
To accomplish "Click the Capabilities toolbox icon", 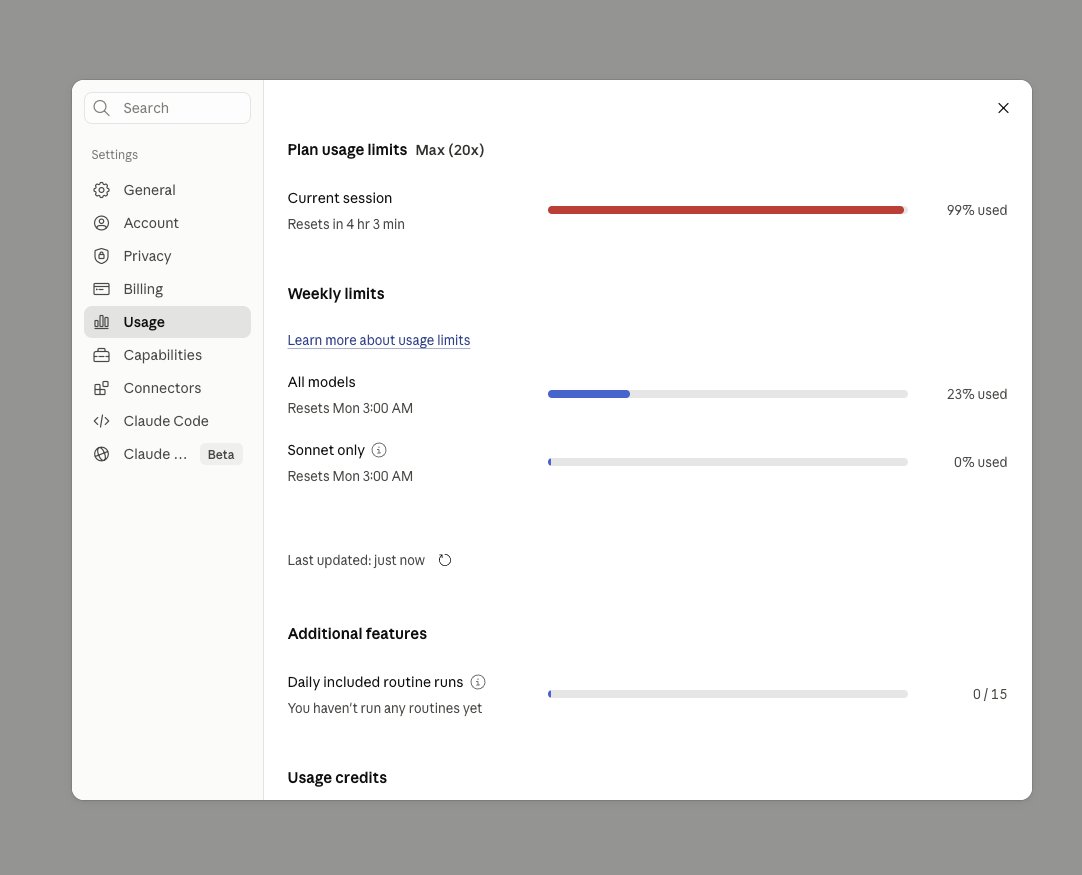I will click(101, 355).
